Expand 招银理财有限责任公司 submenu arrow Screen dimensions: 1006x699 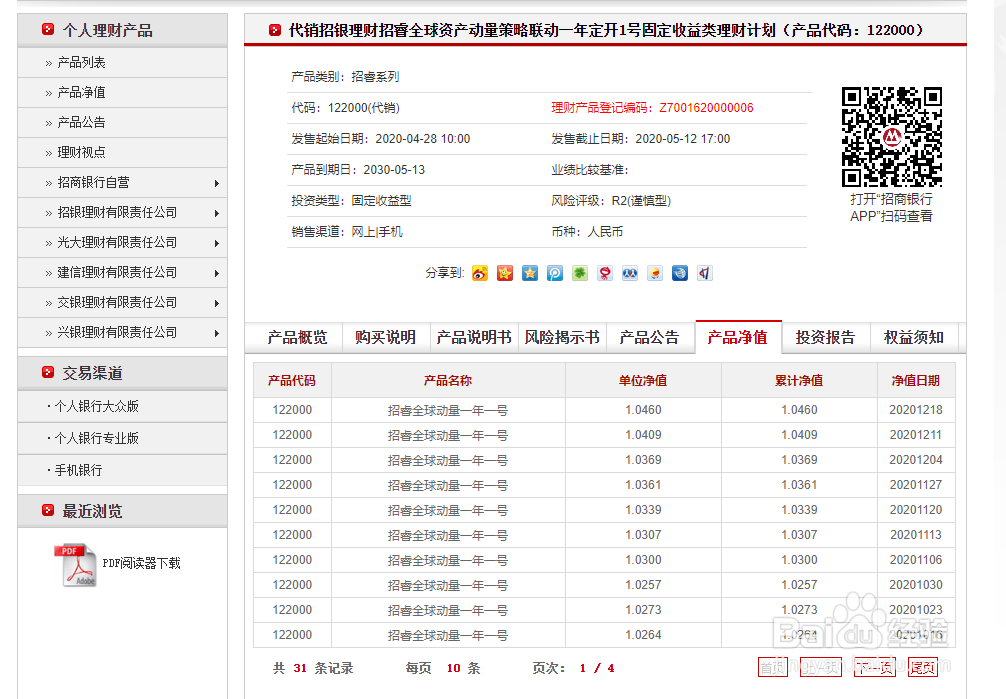pyautogui.click(x=217, y=213)
